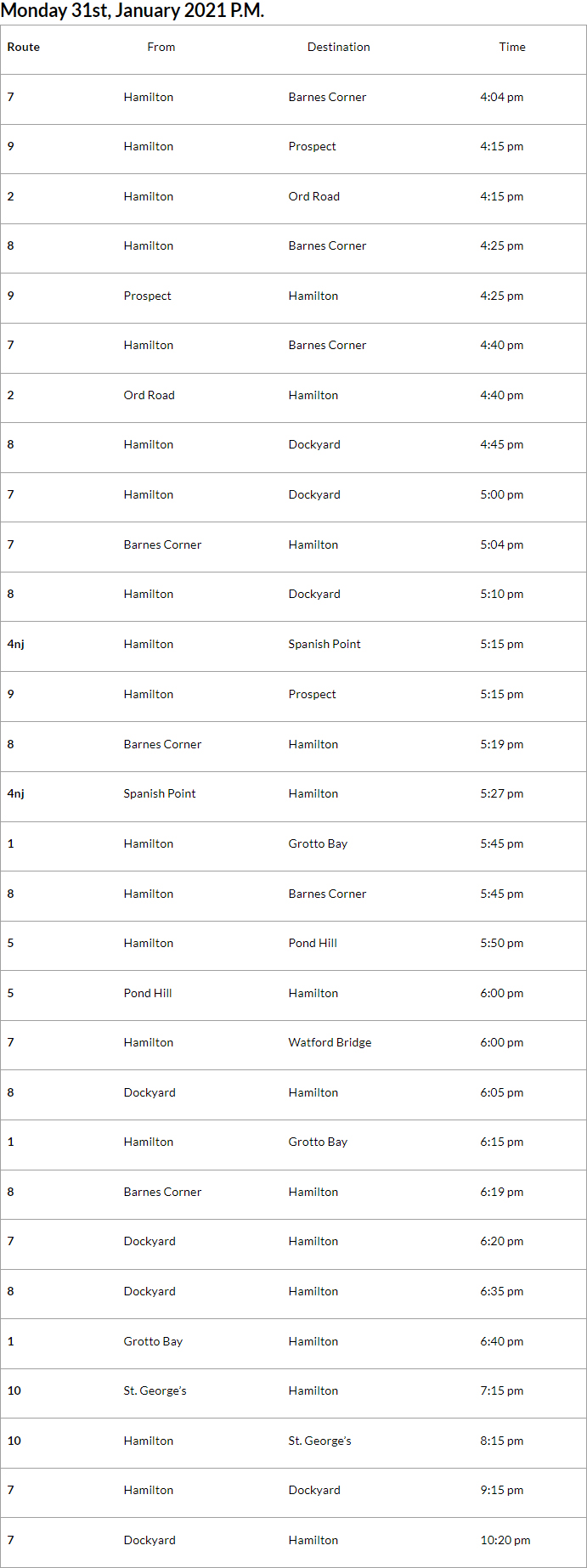Select the 4:04 pm departure time
Image resolution: width=587 pixels, height=1568 pixels.
click(x=501, y=98)
